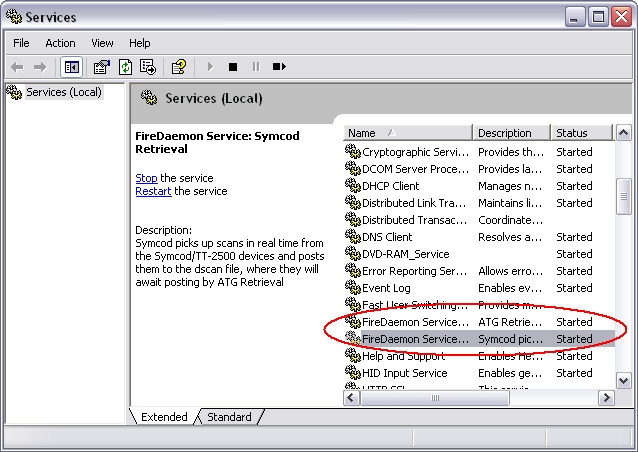Screen dimensions: 638x452
Task: Click vertical scrollbar up arrow
Action: [x=623, y=133]
